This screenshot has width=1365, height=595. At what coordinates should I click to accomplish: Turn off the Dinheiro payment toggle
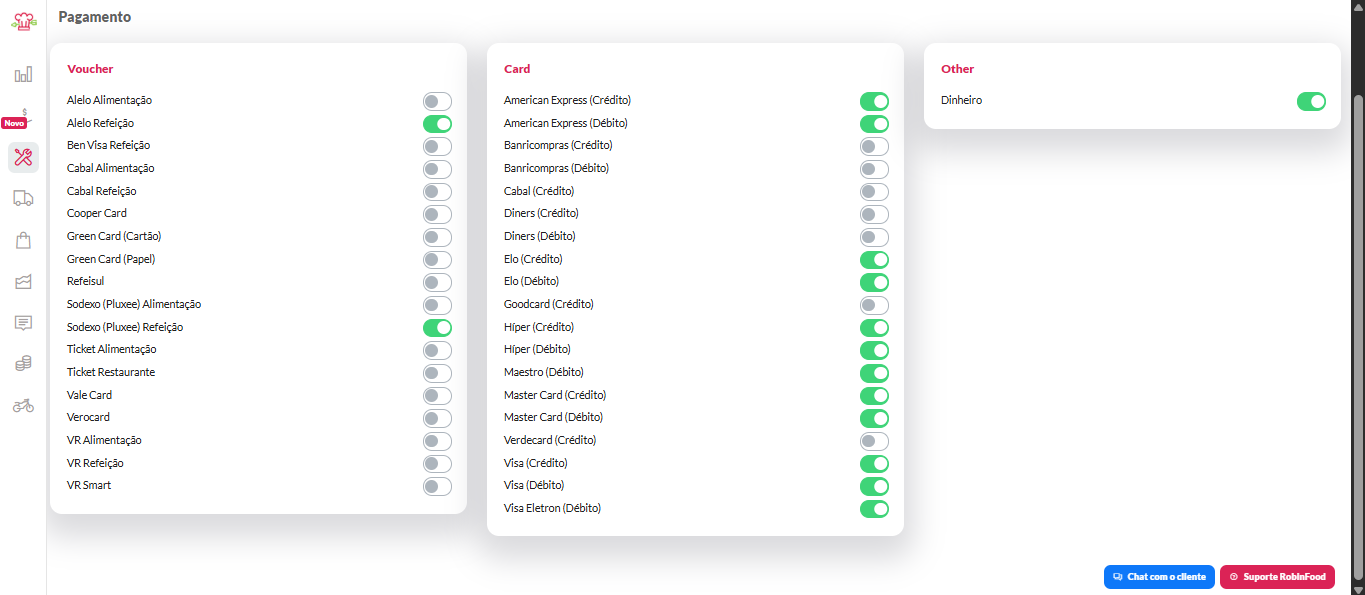[x=1311, y=101]
